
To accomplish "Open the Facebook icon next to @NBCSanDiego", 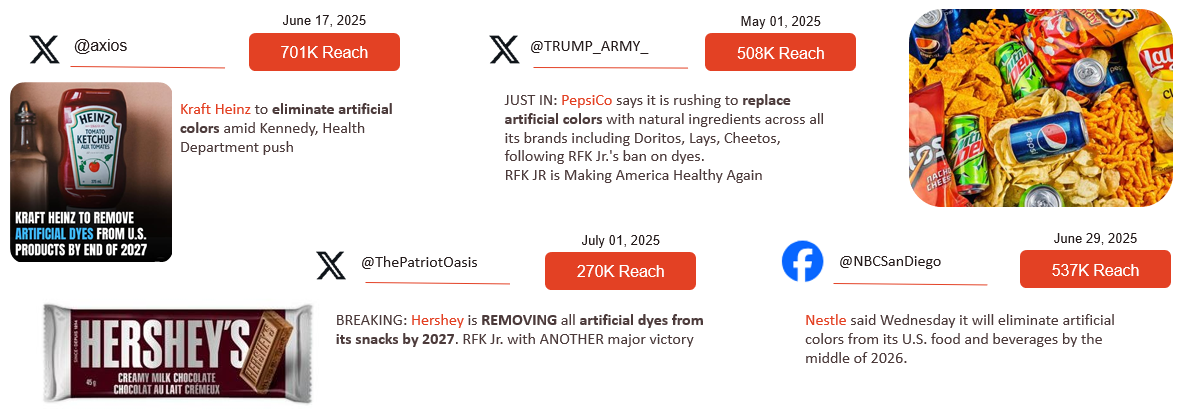I will [802, 262].
